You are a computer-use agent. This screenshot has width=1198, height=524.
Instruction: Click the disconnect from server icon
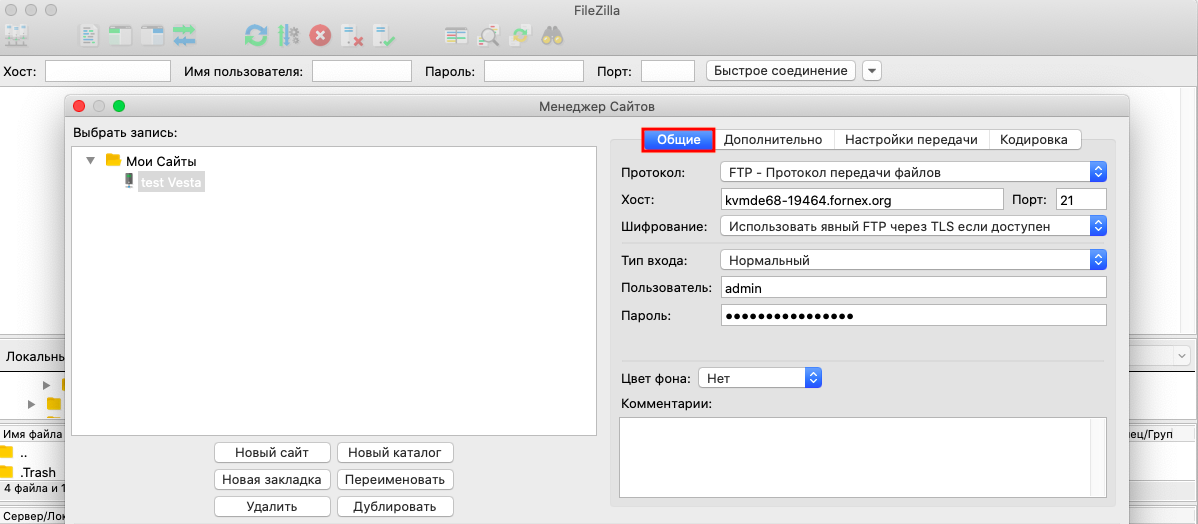351,35
